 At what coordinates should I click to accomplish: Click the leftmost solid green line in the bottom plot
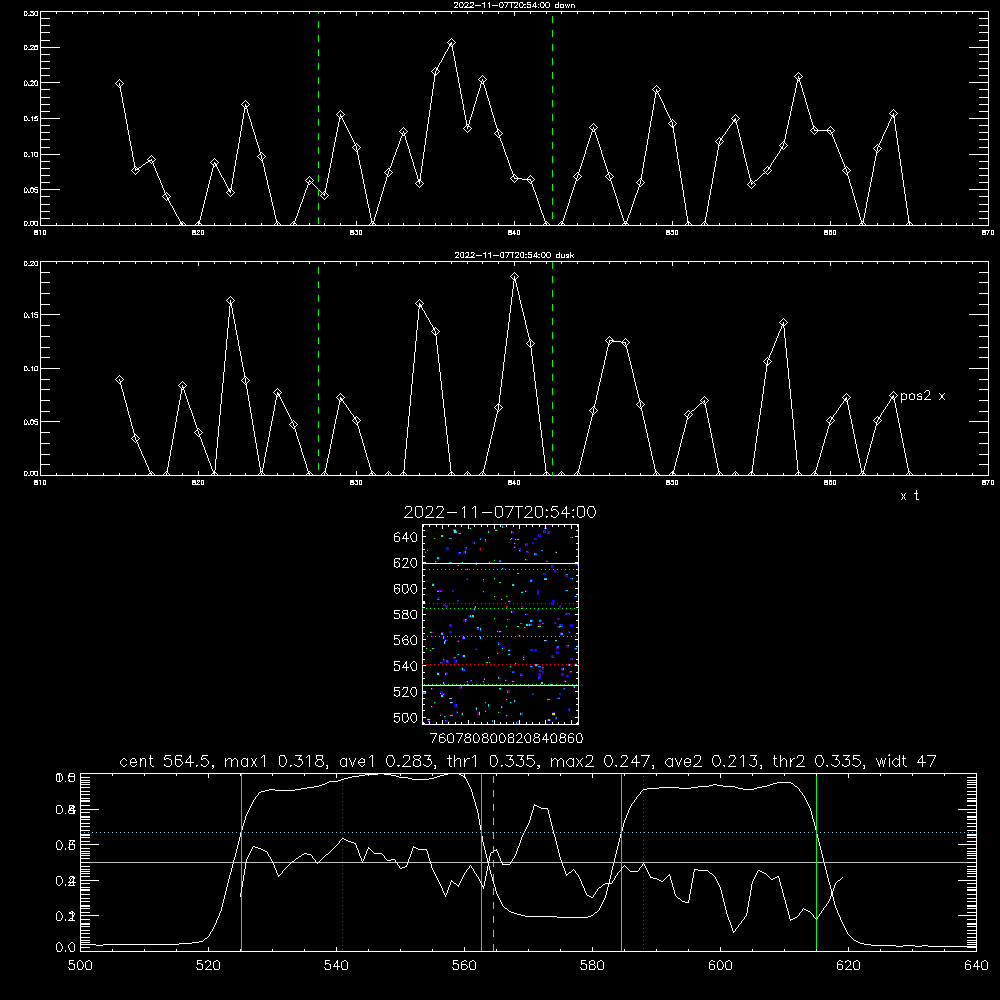[x=241, y=862]
